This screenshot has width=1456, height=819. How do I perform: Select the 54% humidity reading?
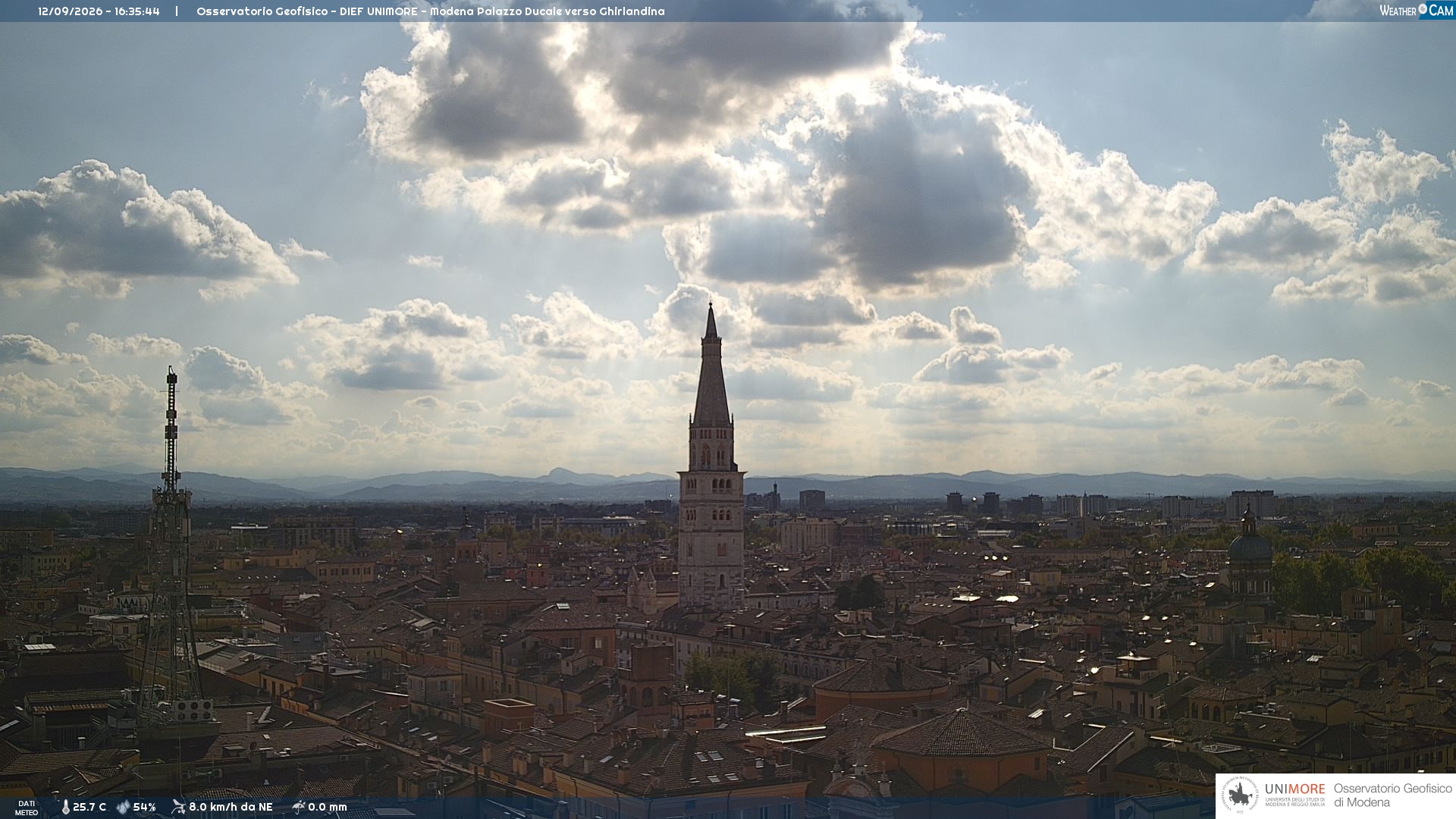pyautogui.click(x=144, y=807)
